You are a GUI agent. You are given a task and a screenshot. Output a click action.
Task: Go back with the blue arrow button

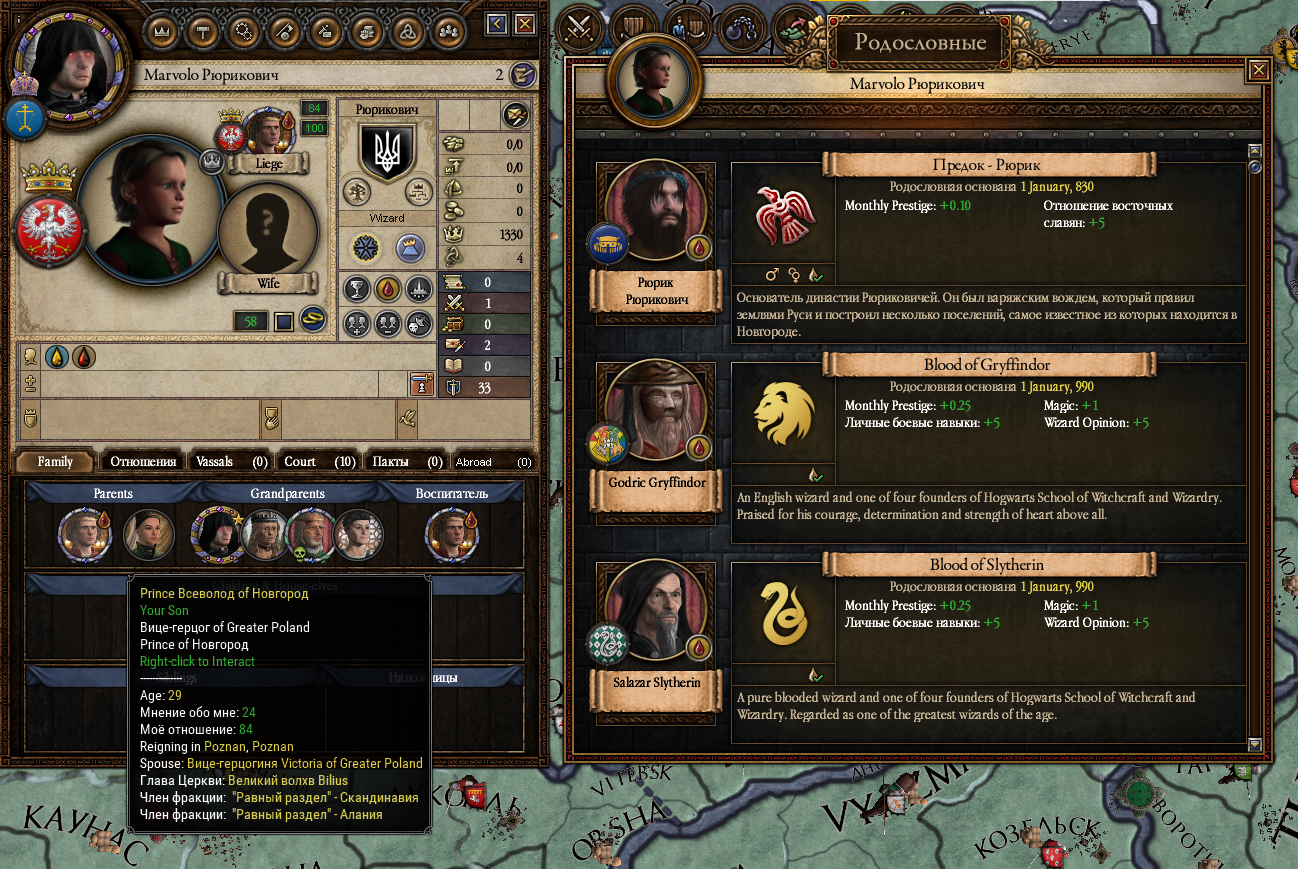pyautogui.click(x=496, y=24)
